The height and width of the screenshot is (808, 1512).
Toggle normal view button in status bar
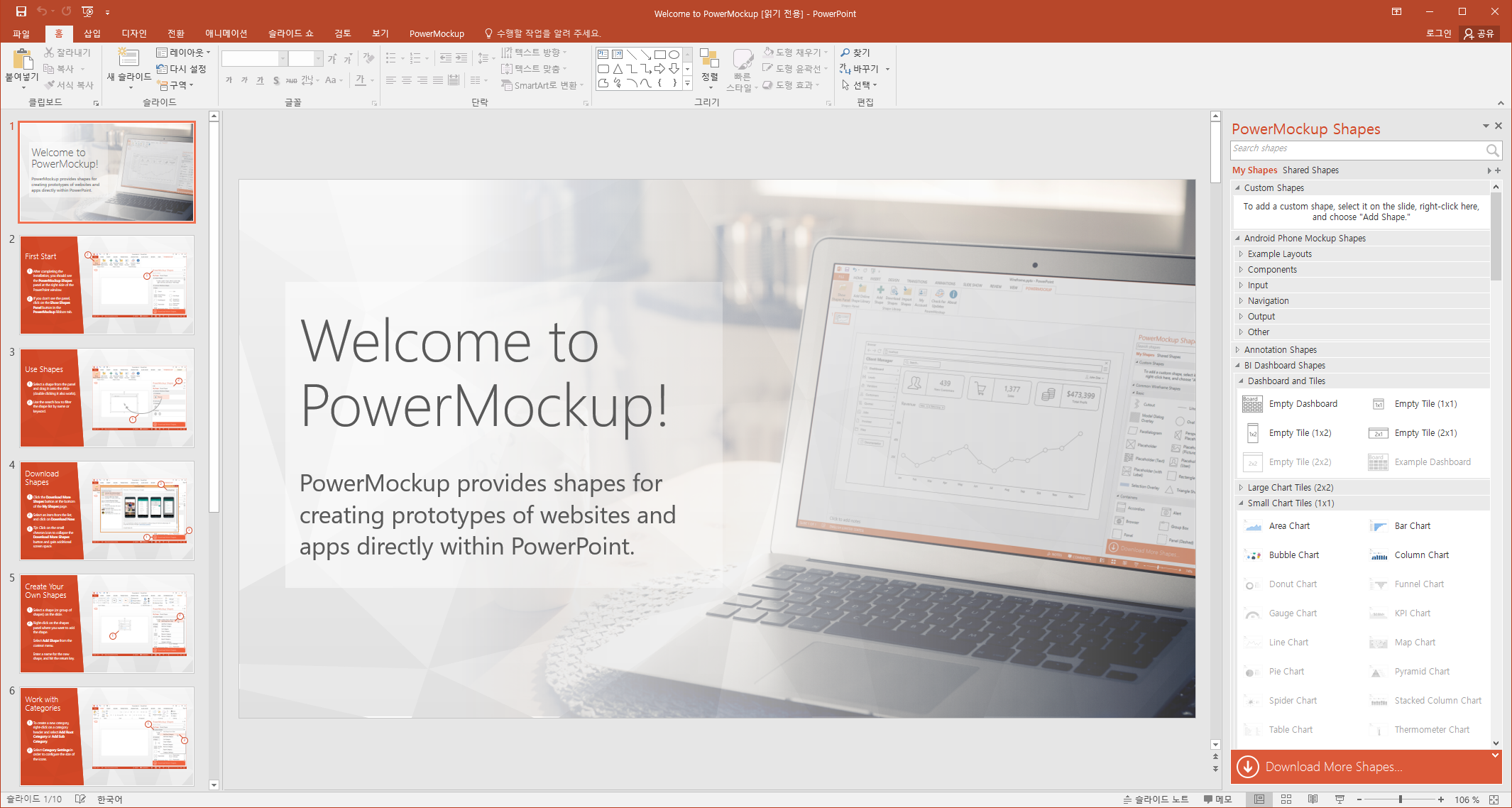click(1259, 799)
